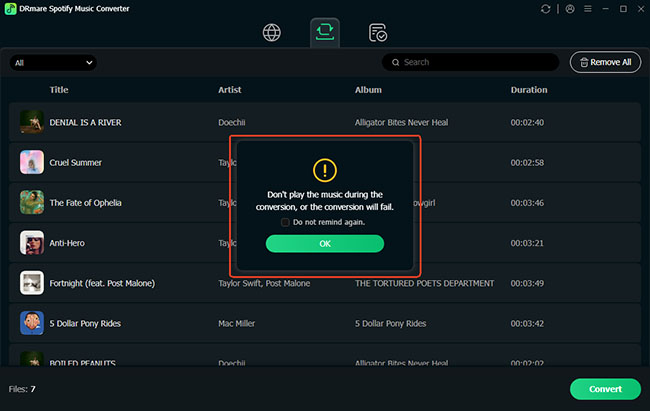Screen dimensions: 650x411
Task: Click the Duration column header
Action: pos(529,90)
